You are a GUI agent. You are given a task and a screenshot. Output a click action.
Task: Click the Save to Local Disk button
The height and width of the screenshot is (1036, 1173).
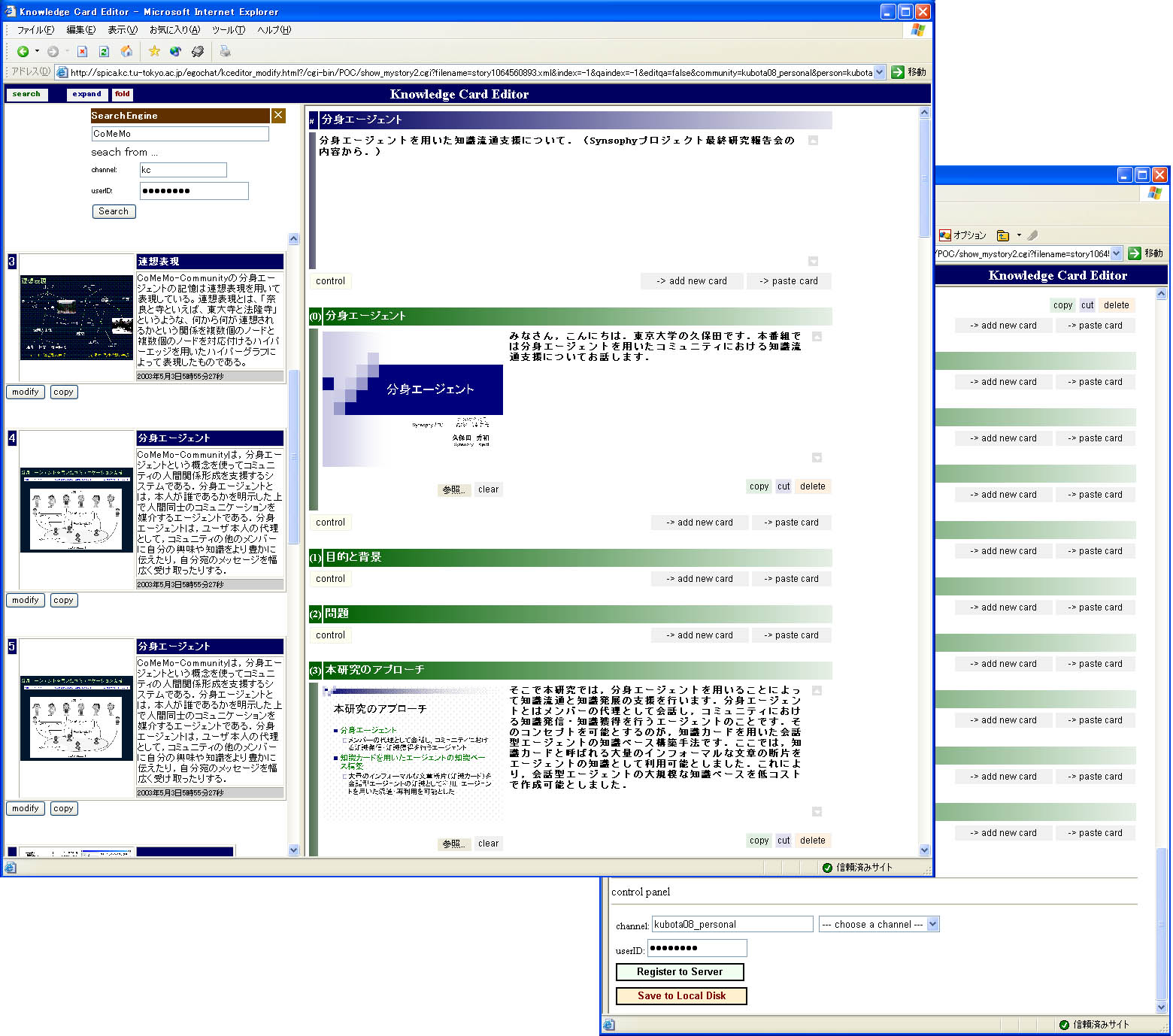(681, 995)
